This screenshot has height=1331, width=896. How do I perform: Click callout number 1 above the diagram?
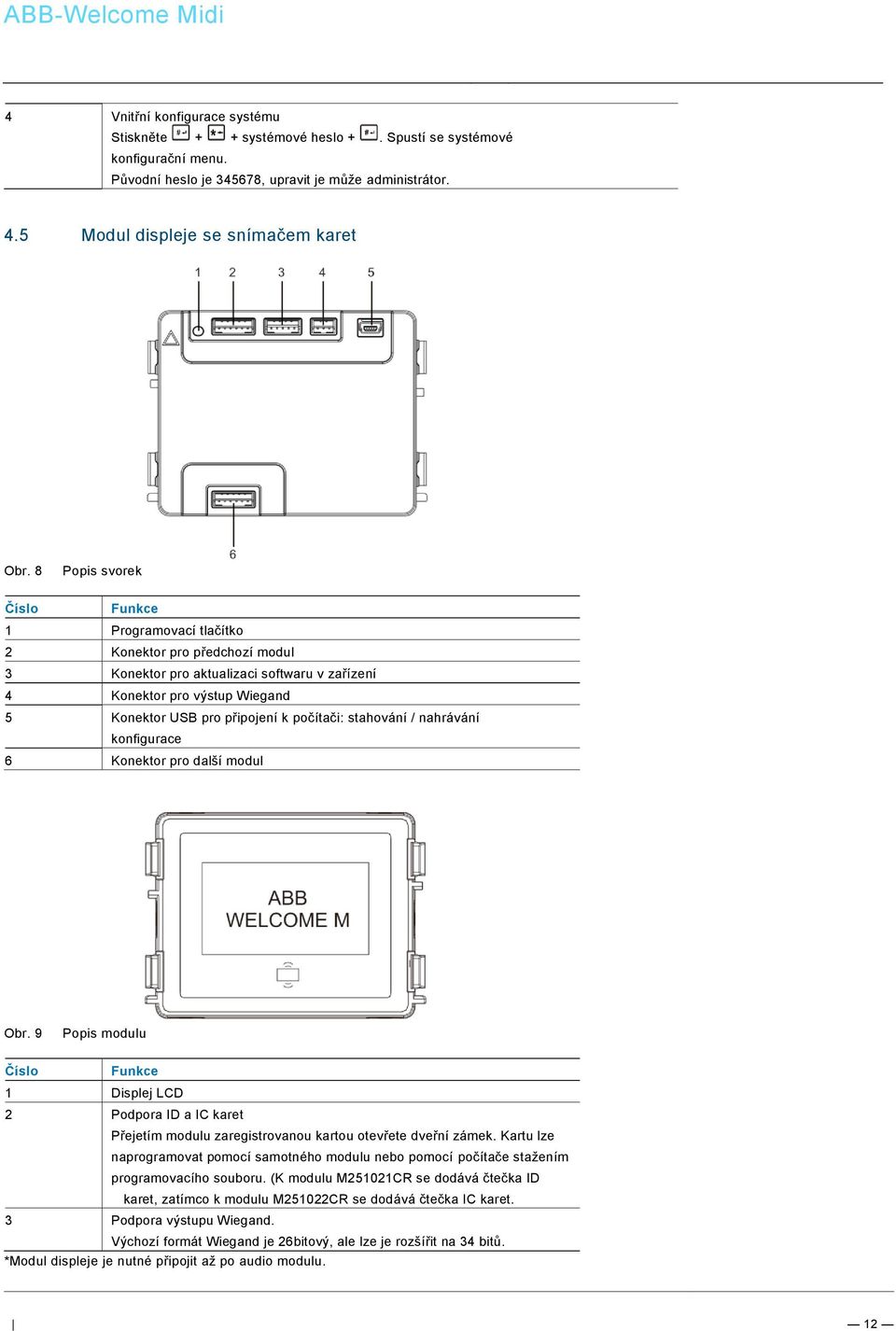click(x=198, y=273)
